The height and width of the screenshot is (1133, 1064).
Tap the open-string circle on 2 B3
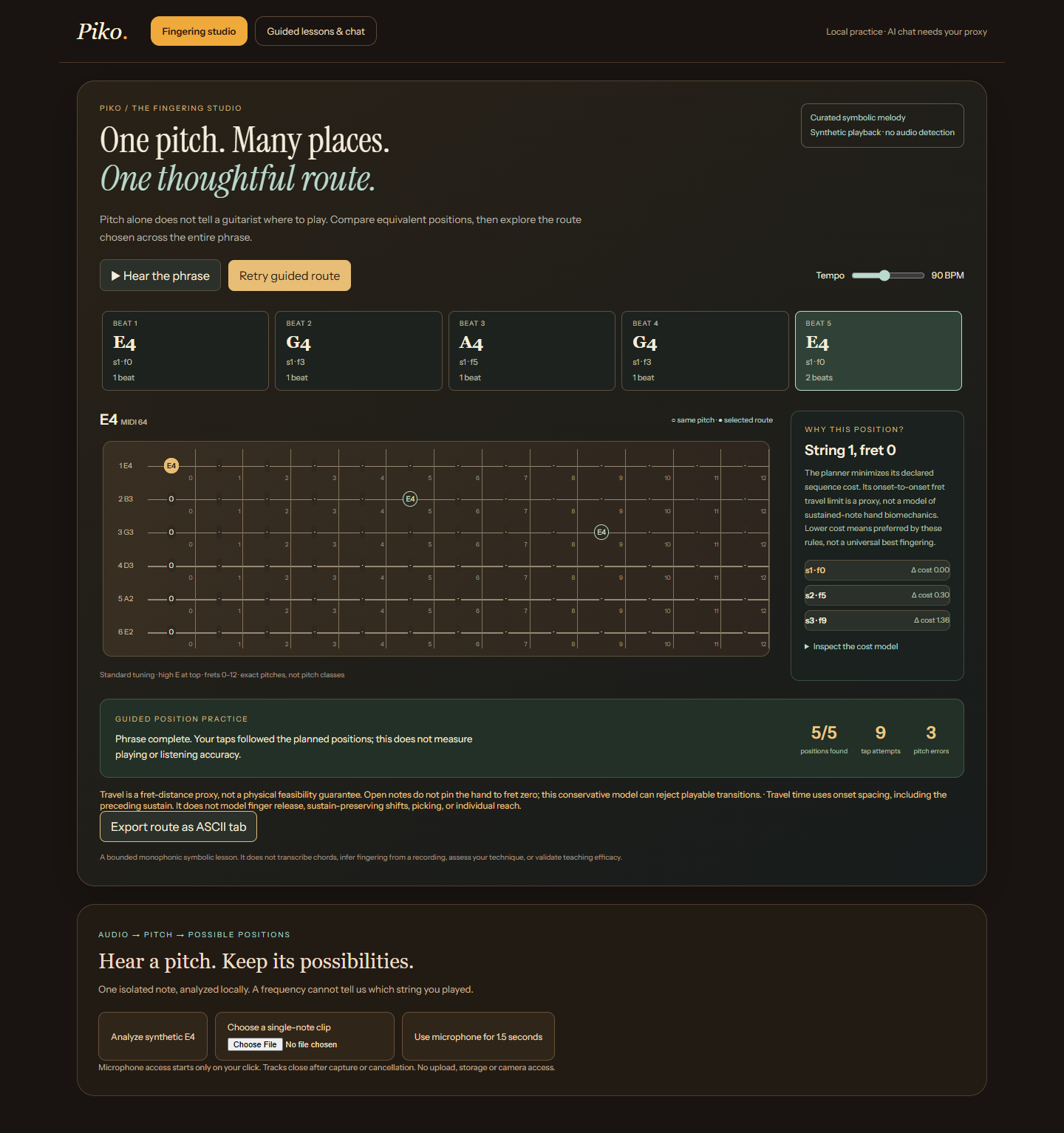[x=171, y=499]
